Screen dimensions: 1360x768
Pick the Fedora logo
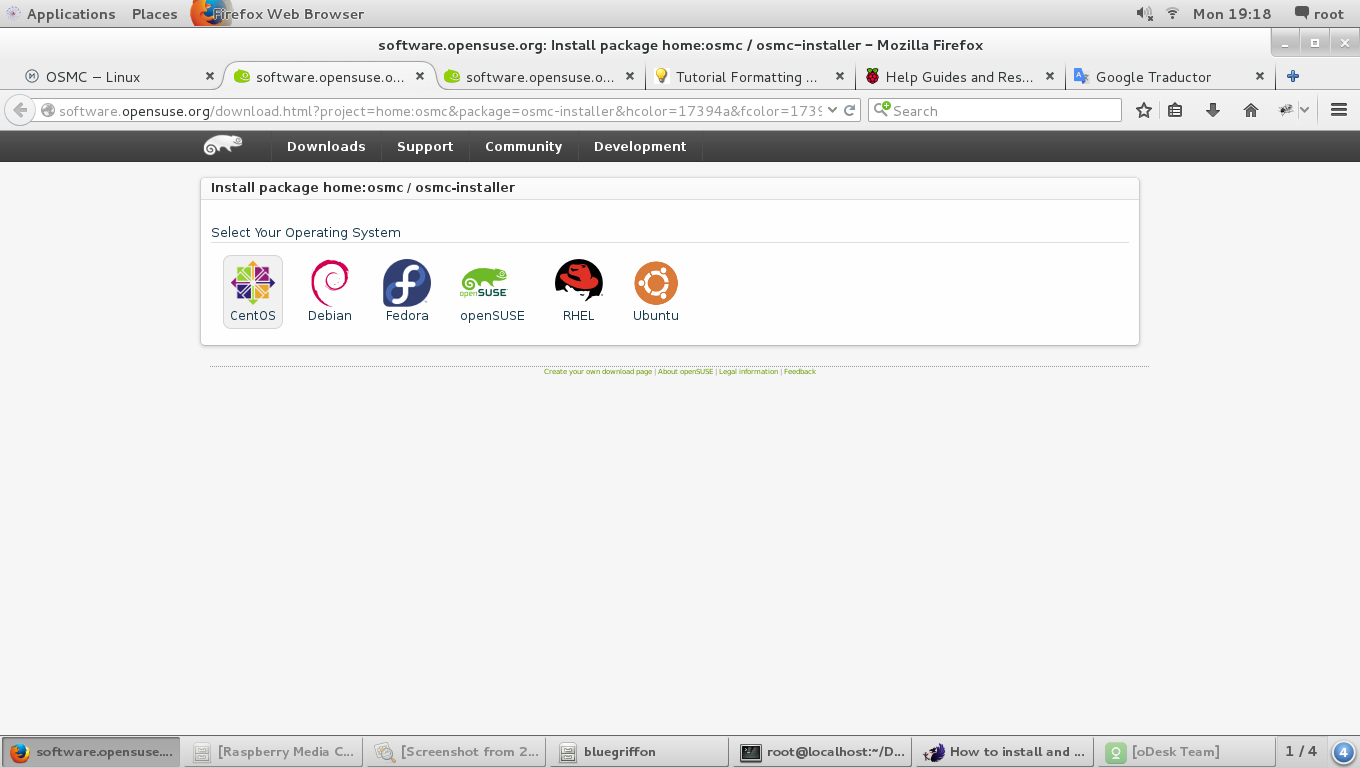[x=407, y=283]
